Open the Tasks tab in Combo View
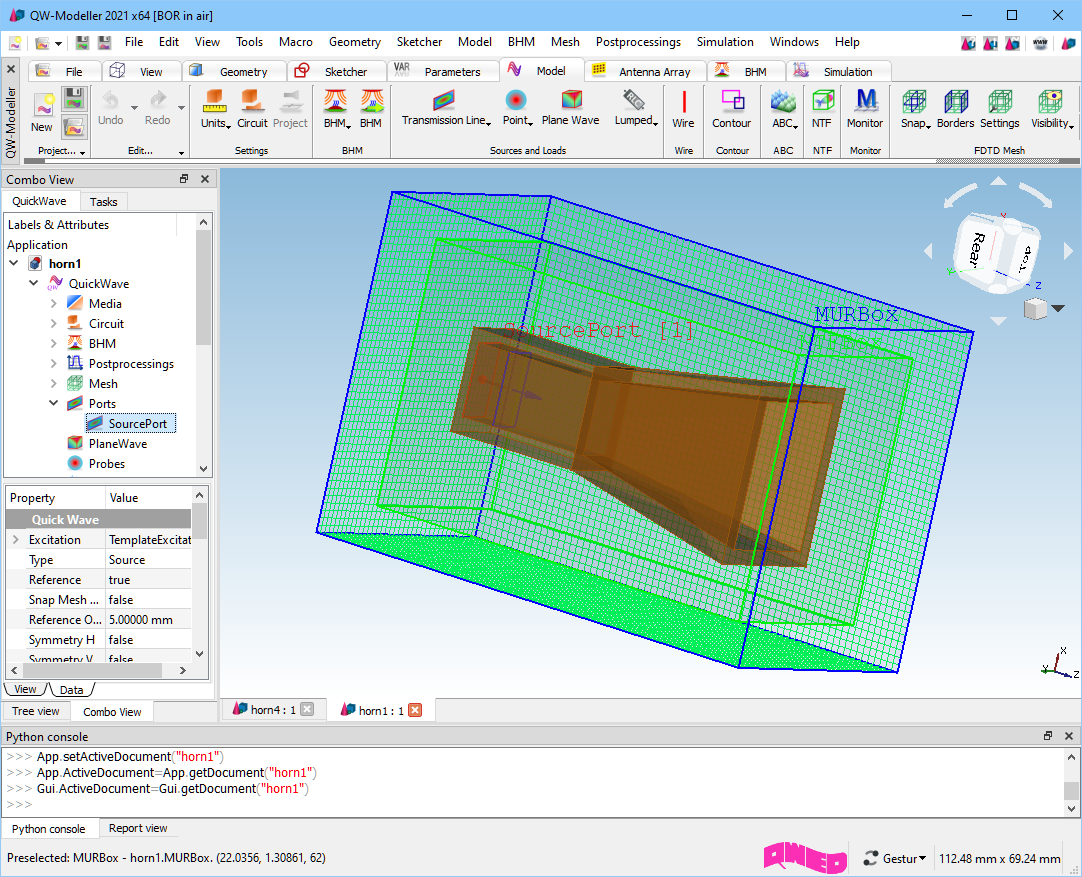This screenshot has height=877, width=1082. [104, 201]
